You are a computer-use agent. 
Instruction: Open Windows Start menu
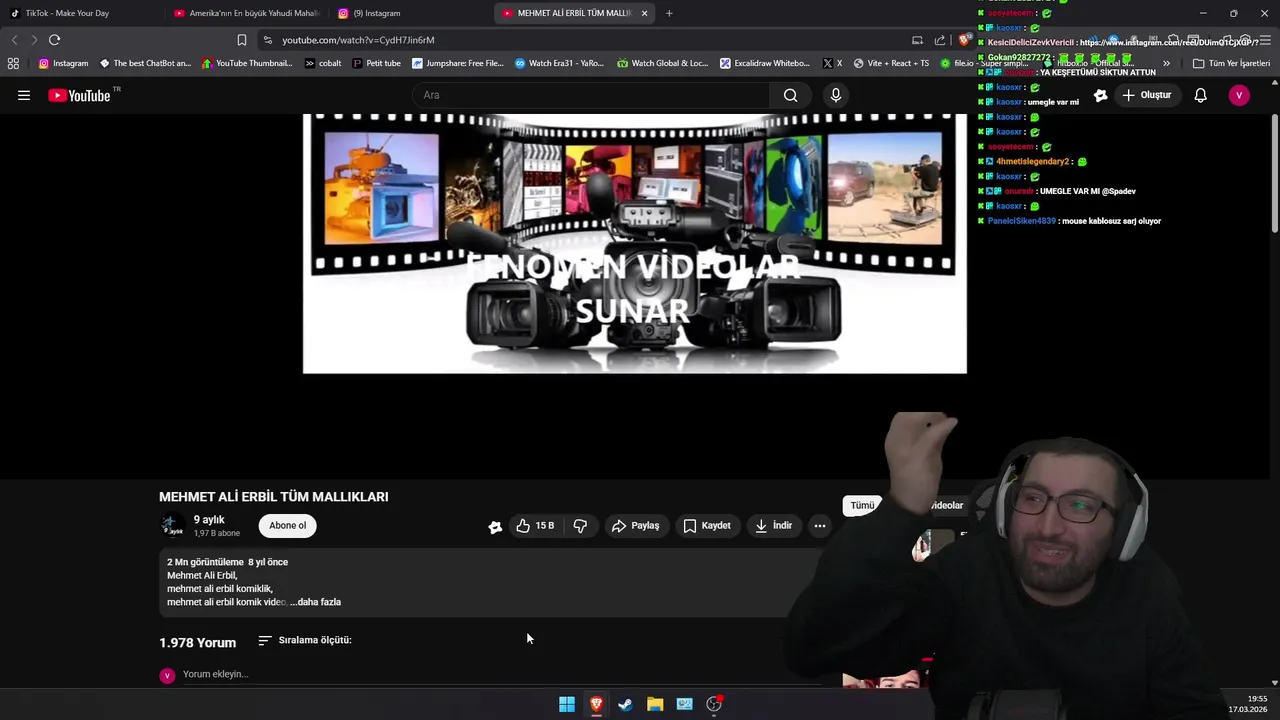567,704
